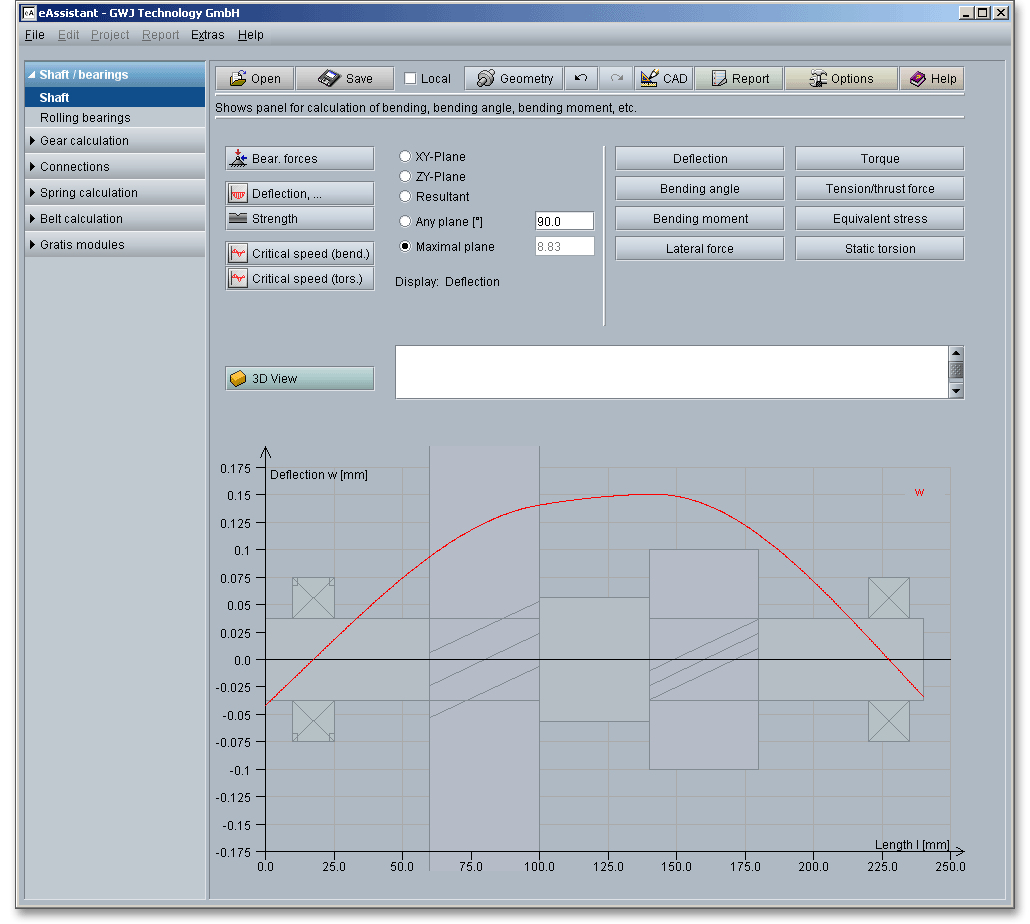Image resolution: width=1030 pixels, height=924 pixels.
Task: Click the undo arrow button
Action: (581, 79)
